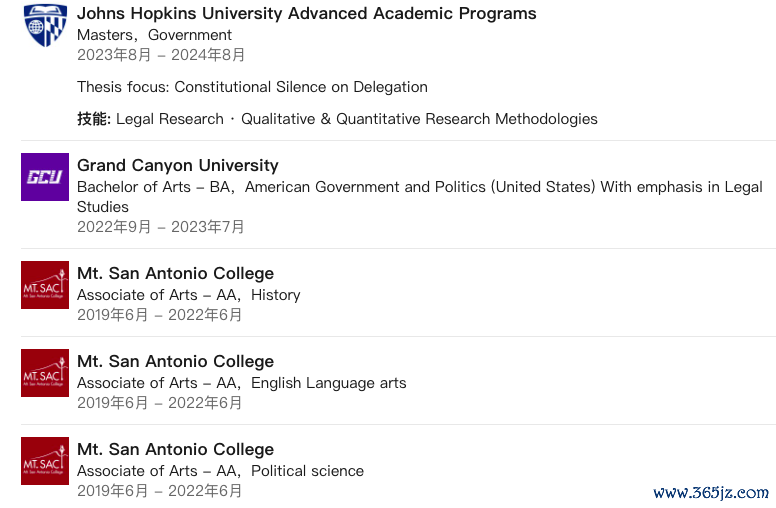Click the MT. SAC logo beside Political science
776x508 pixels.
click(45, 461)
